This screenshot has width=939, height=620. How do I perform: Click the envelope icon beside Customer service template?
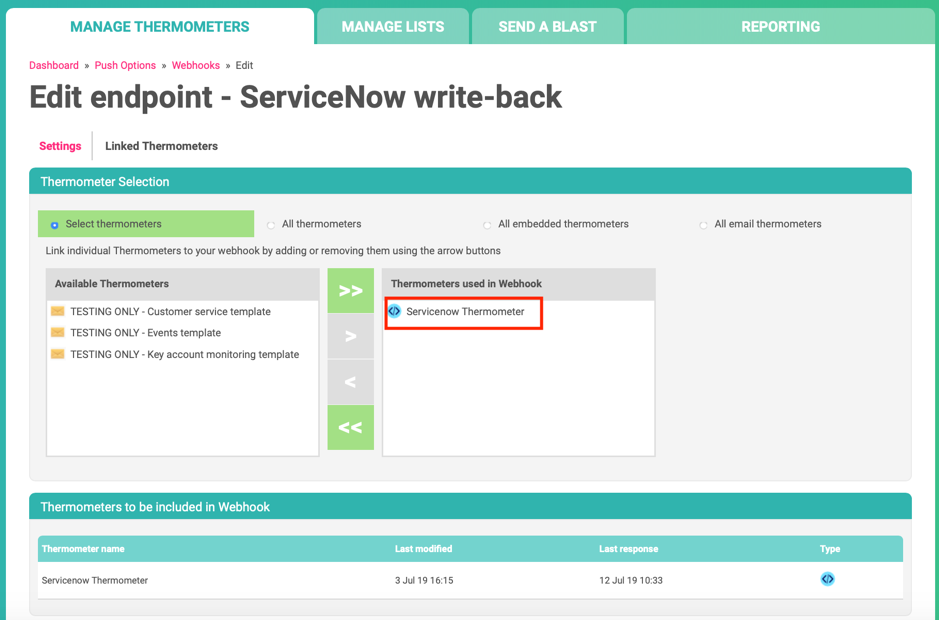[57, 311]
